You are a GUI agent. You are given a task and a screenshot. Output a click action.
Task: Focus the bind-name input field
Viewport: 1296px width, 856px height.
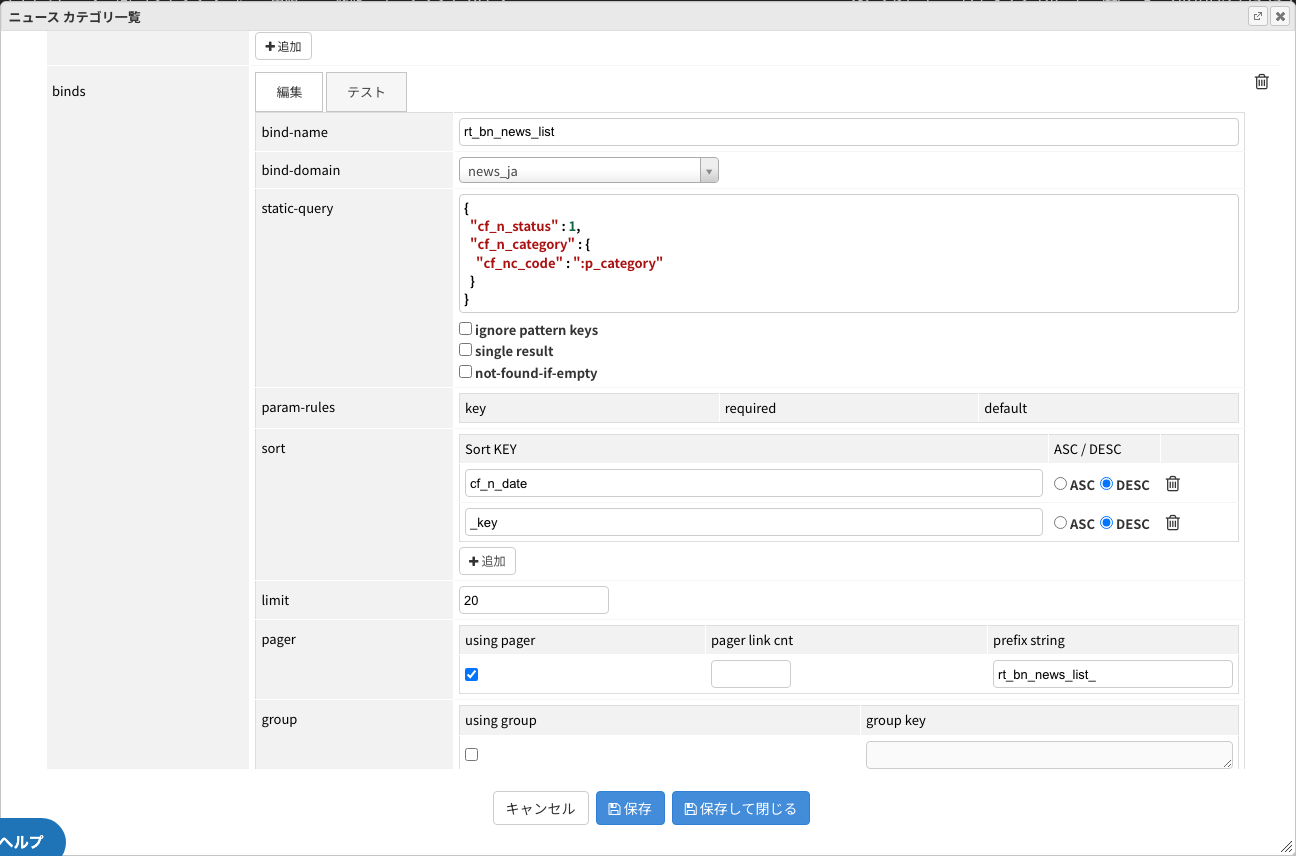tap(849, 132)
